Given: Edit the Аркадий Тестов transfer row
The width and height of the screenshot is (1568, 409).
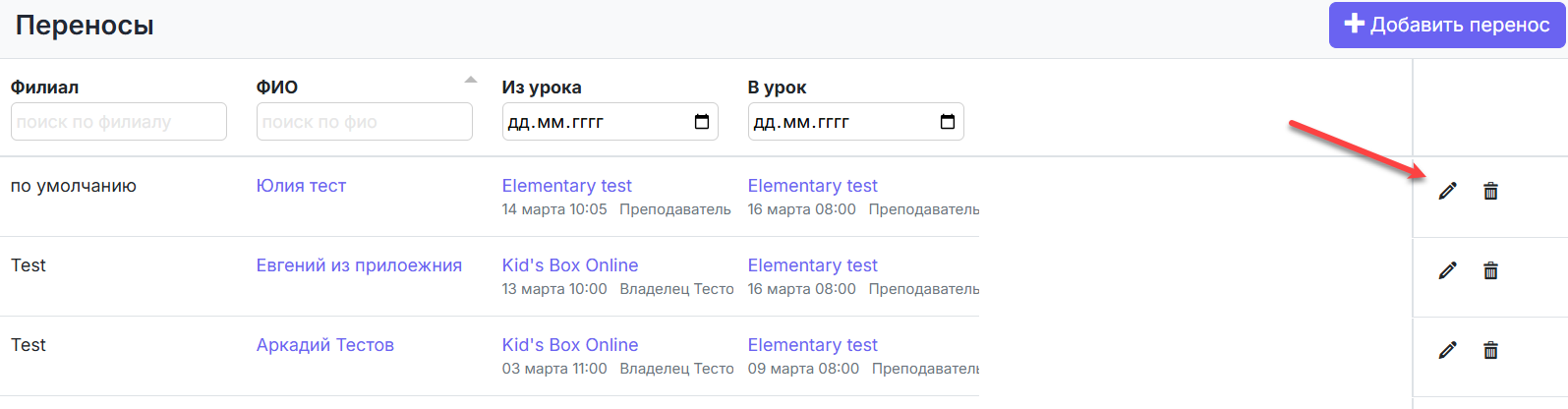Looking at the screenshot, I should [x=1447, y=350].
